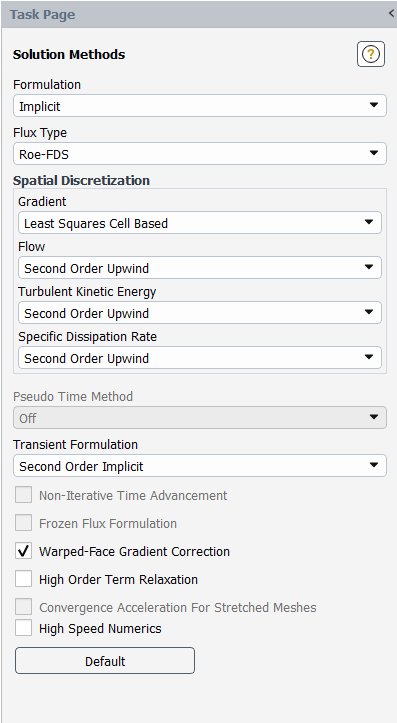Click the Default button
397x723 pixels.
click(x=105, y=661)
